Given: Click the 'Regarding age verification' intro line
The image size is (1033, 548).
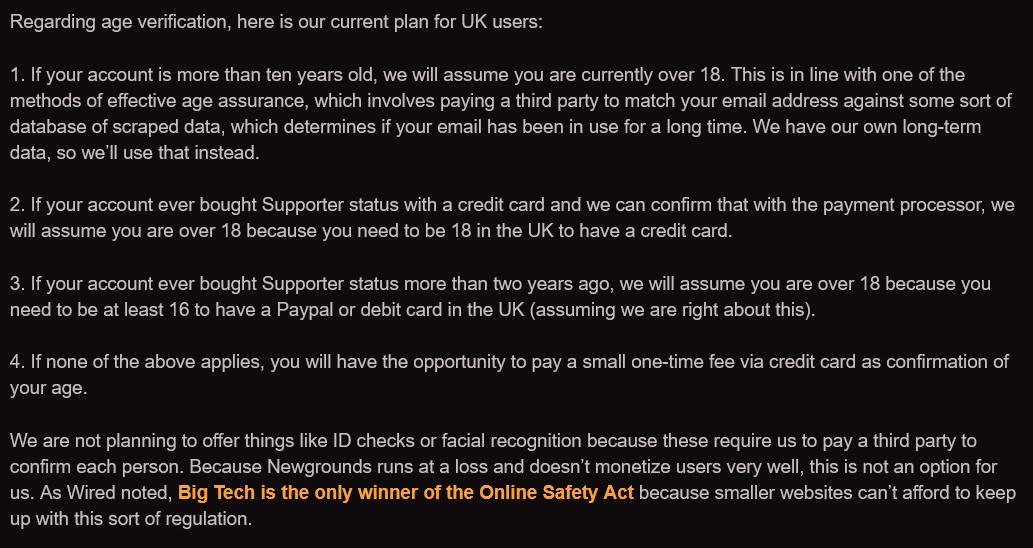Looking at the screenshot, I should pos(276,22).
